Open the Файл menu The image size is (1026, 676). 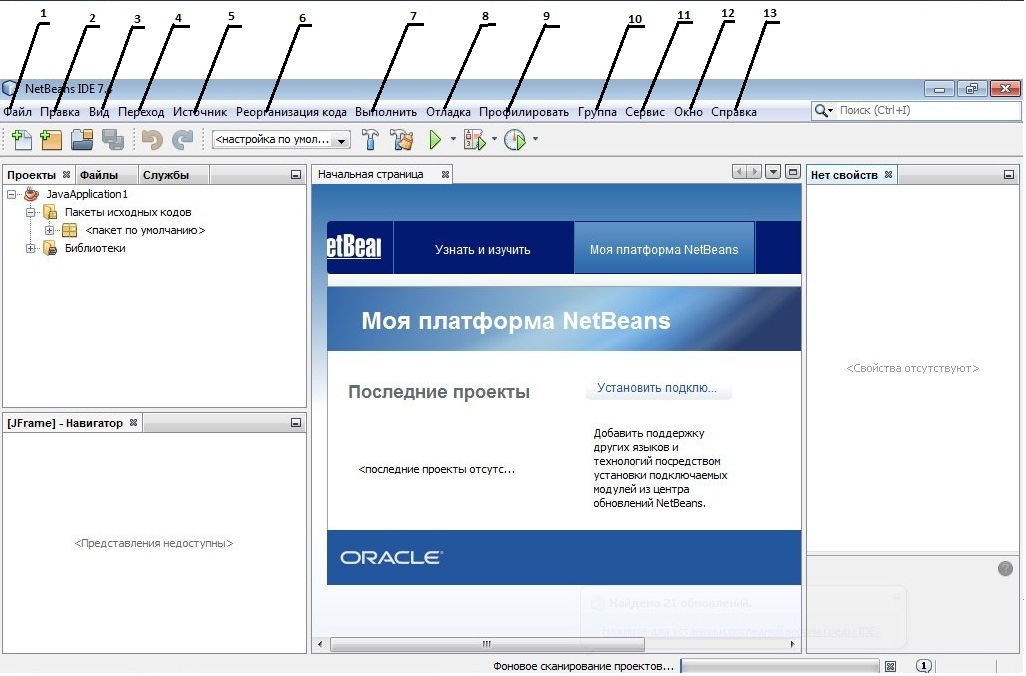pos(18,112)
